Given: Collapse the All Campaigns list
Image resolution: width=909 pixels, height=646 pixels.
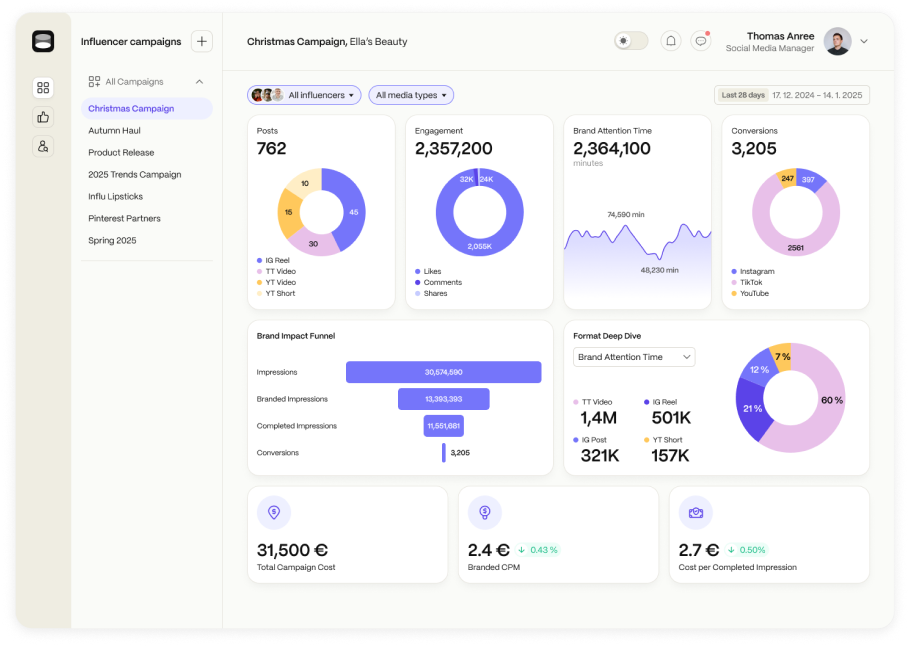Looking at the screenshot, I should (199, 82).
